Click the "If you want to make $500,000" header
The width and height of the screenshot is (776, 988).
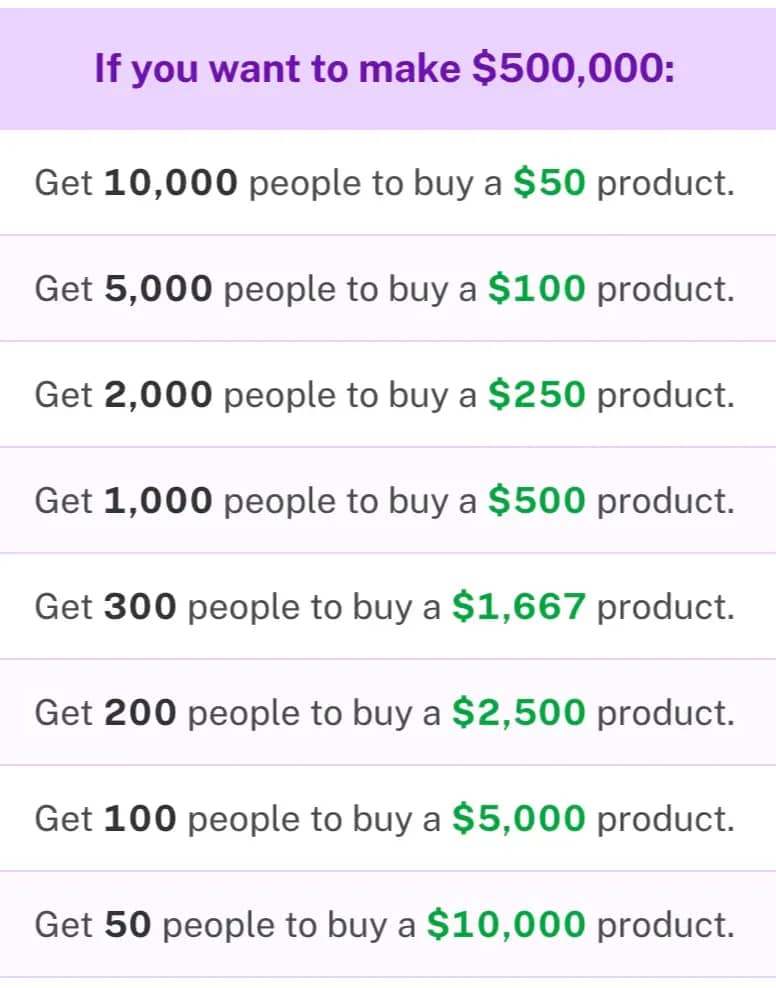[385, 69]
